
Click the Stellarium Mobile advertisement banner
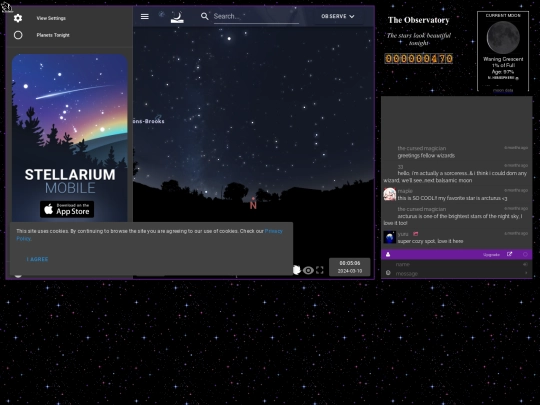click(70, 138)
